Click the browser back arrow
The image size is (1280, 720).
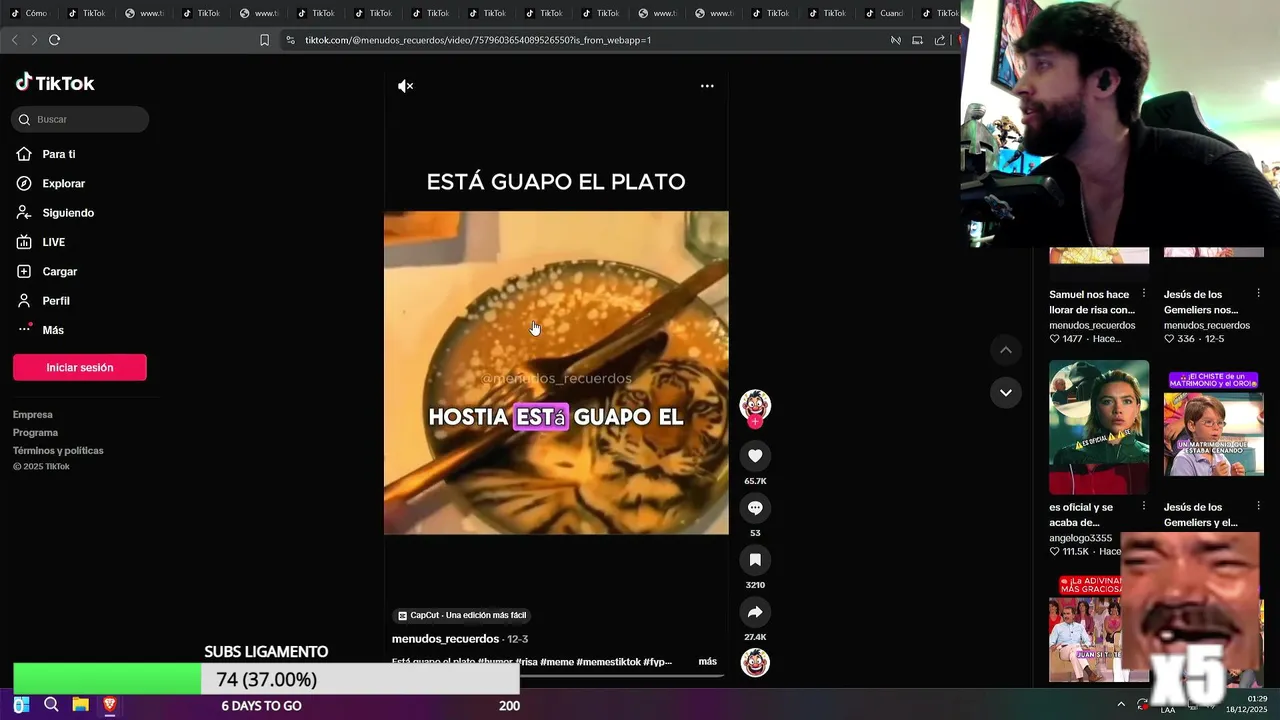(14, 40)
